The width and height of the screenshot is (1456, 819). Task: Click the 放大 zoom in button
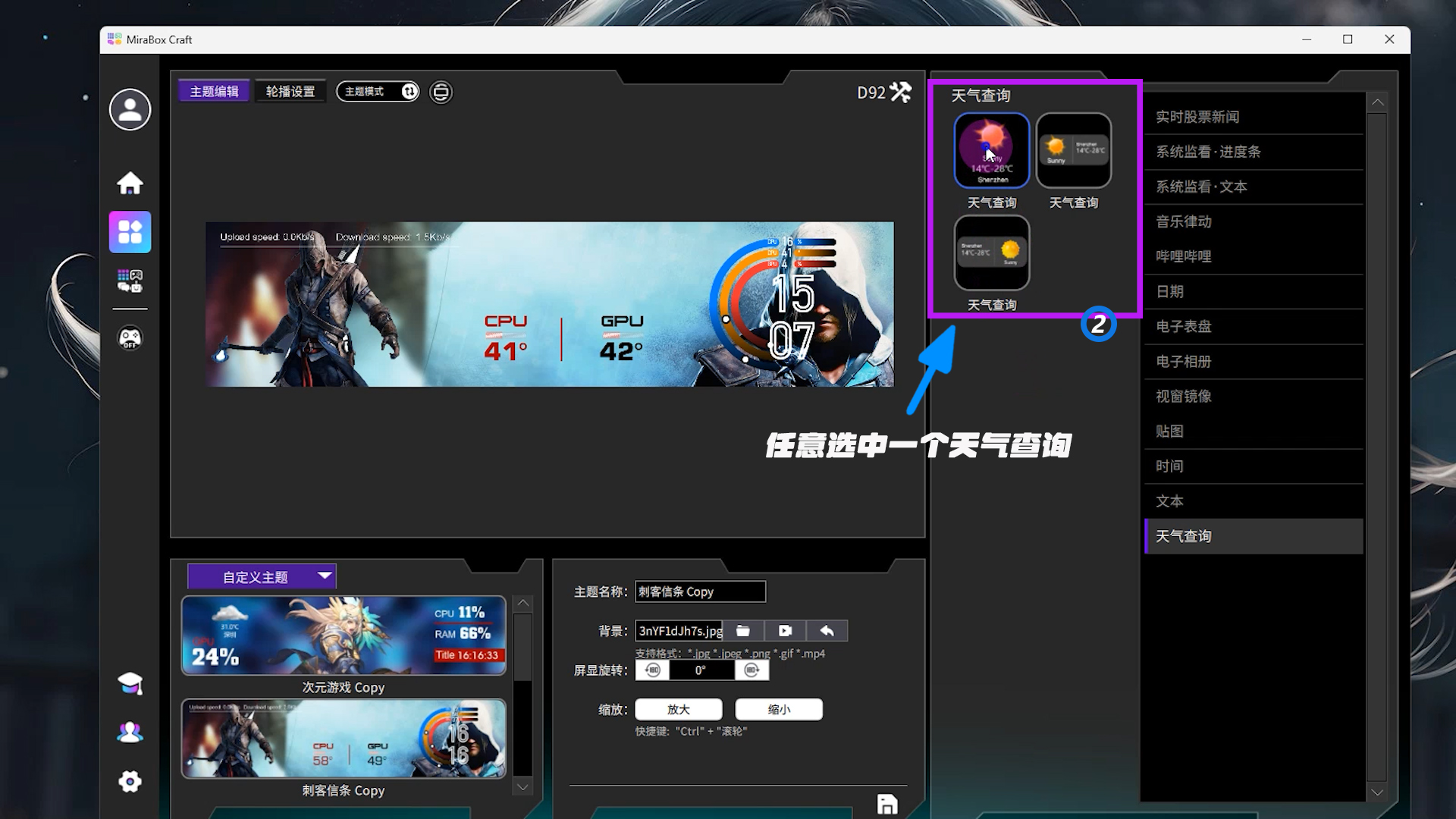679,710
